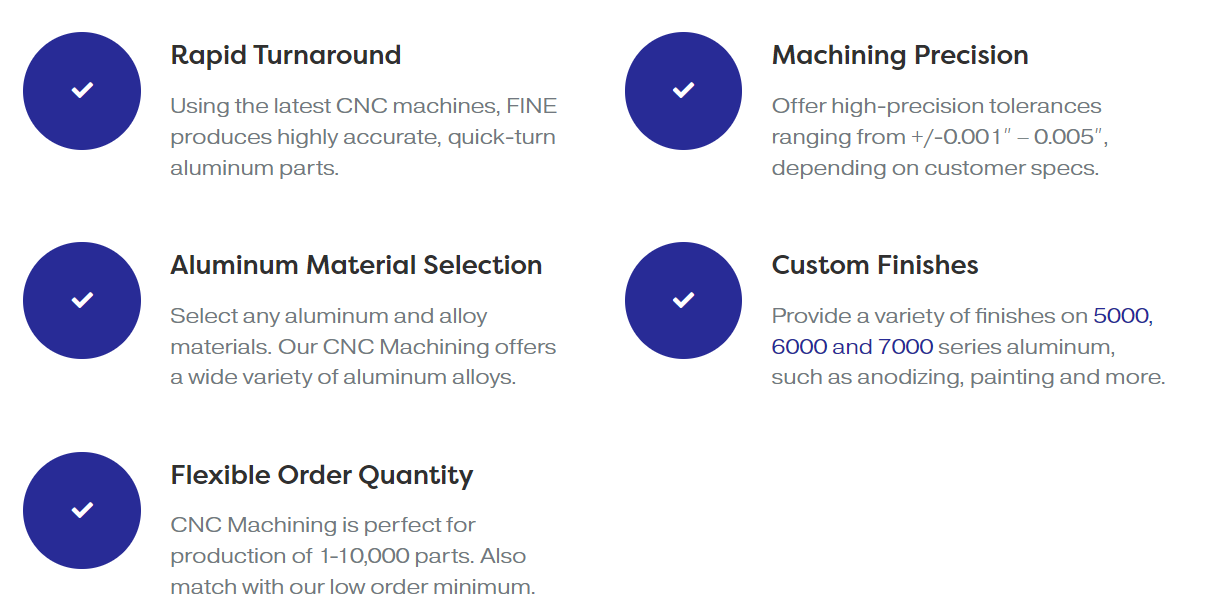Viewport: 1206px width, 615px height.
Task: Click "Select any aluminum and alloy" text line
Action: click(x=328, y=317)
